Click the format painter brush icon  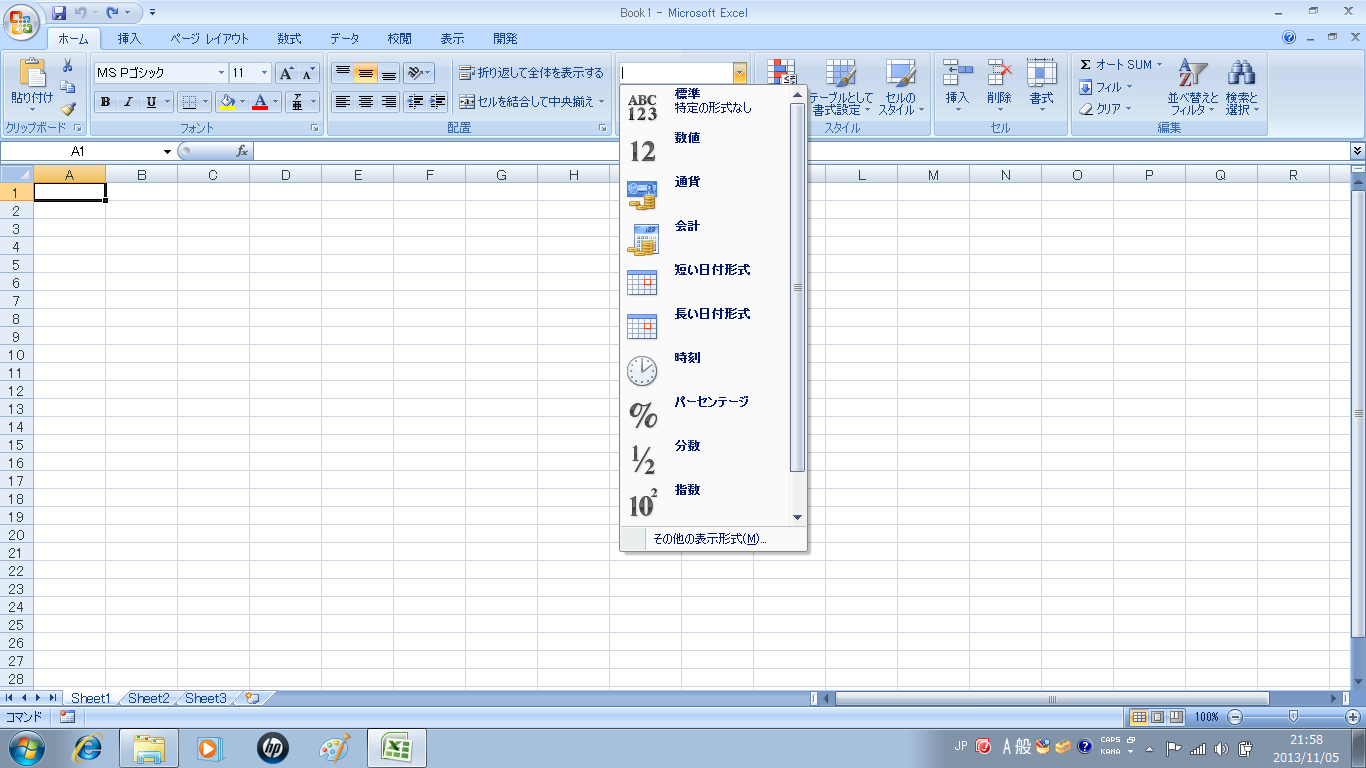pos(68,109)
